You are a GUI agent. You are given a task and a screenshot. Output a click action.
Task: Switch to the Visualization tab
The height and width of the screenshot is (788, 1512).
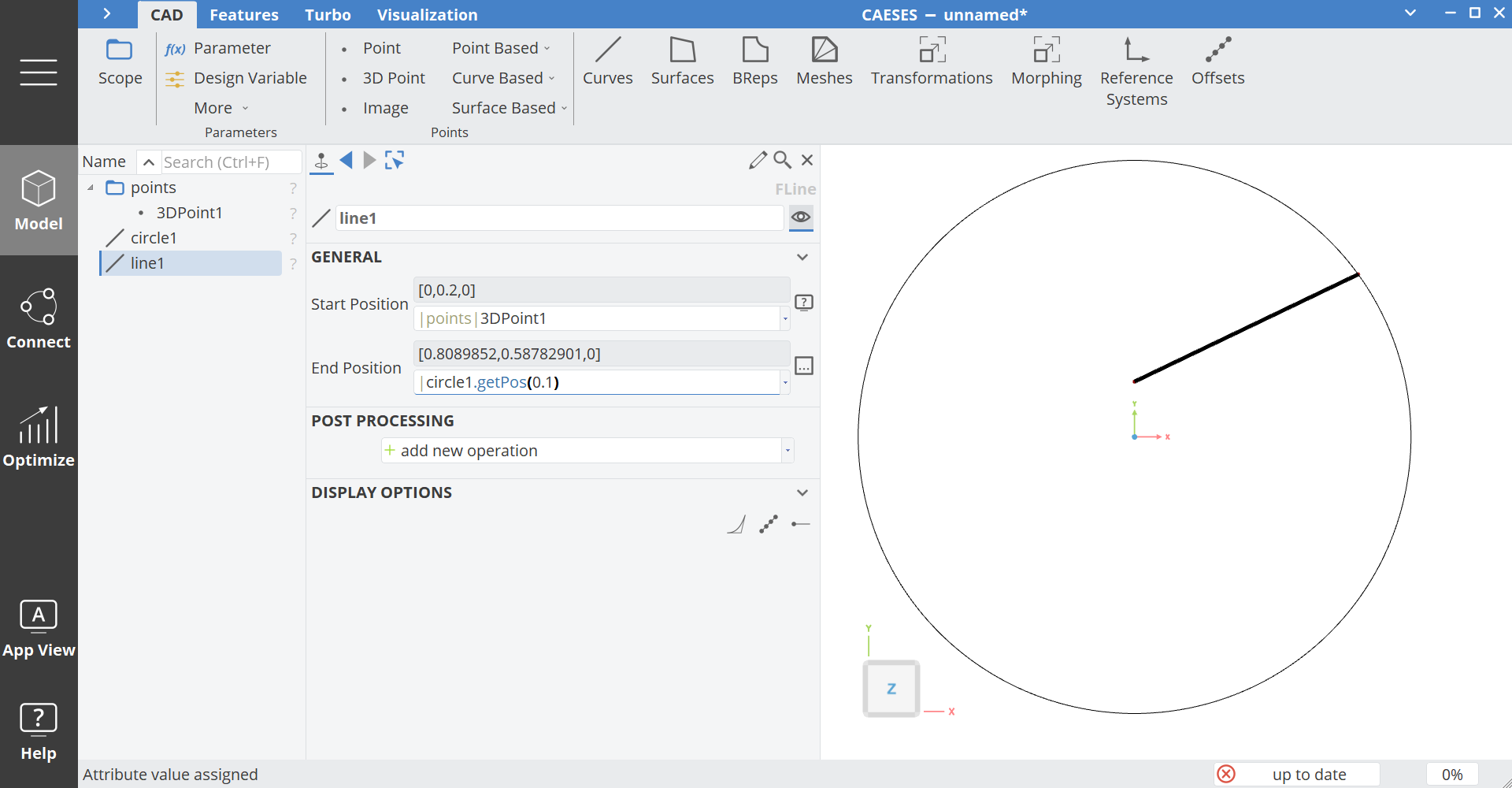(427, 15)
